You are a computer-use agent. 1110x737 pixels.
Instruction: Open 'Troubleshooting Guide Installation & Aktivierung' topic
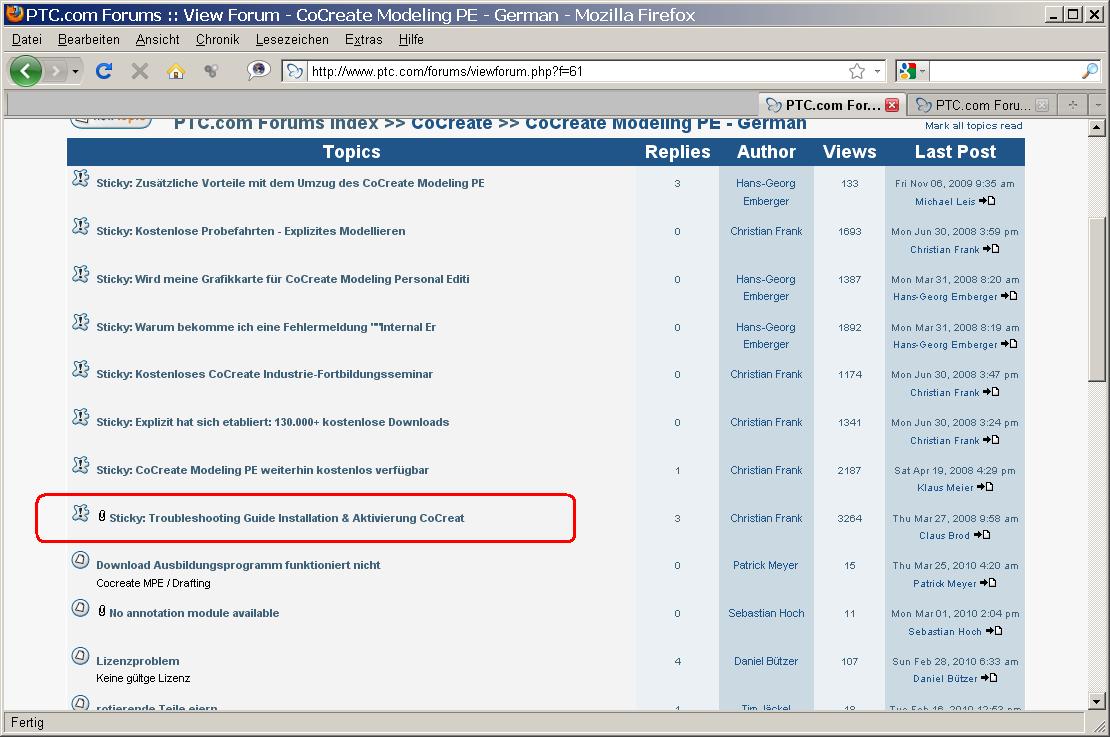pos(287,518)
